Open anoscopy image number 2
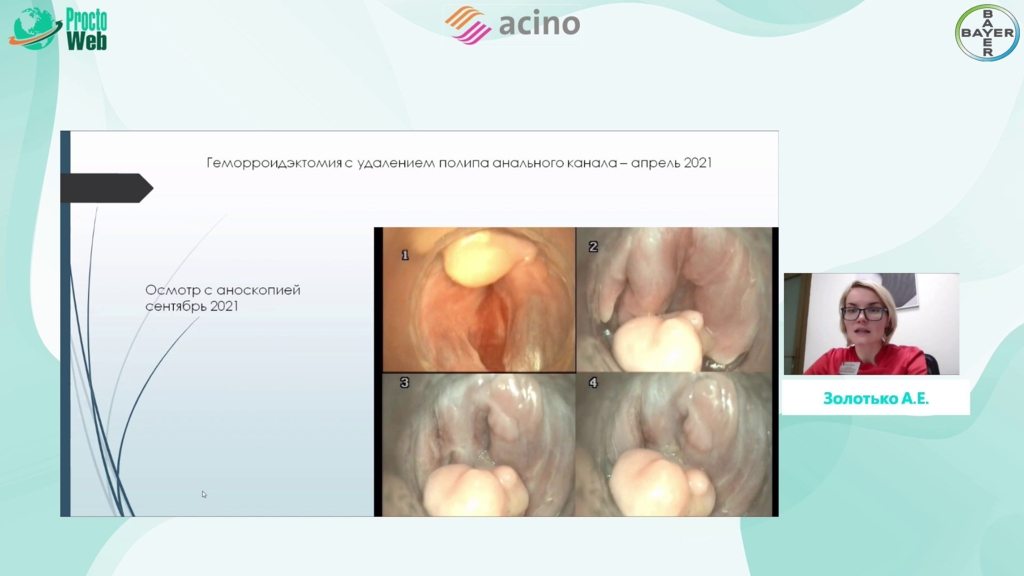Viewport: 1024px width, 576px height. coord(677,300)
